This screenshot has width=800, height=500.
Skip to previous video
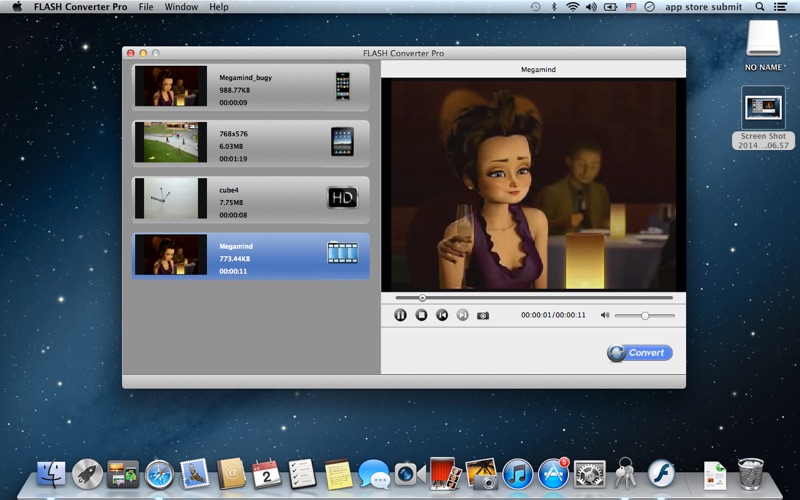click(442, 315)
